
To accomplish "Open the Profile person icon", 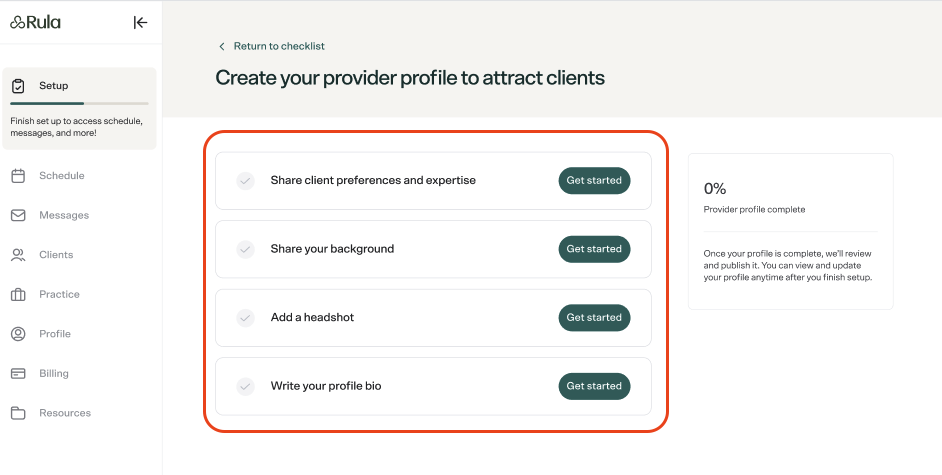I will coord(19,334).
